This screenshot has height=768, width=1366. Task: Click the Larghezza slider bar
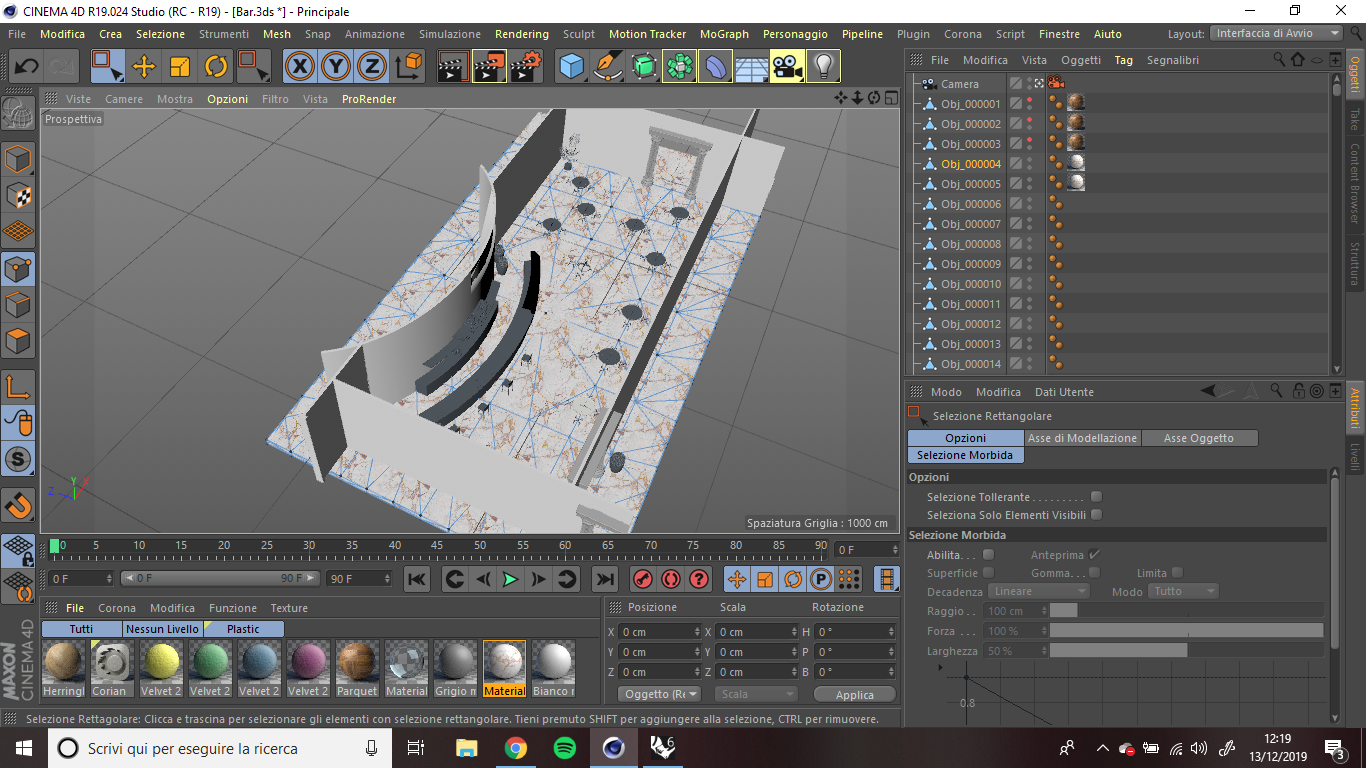tap(1185, 651)
